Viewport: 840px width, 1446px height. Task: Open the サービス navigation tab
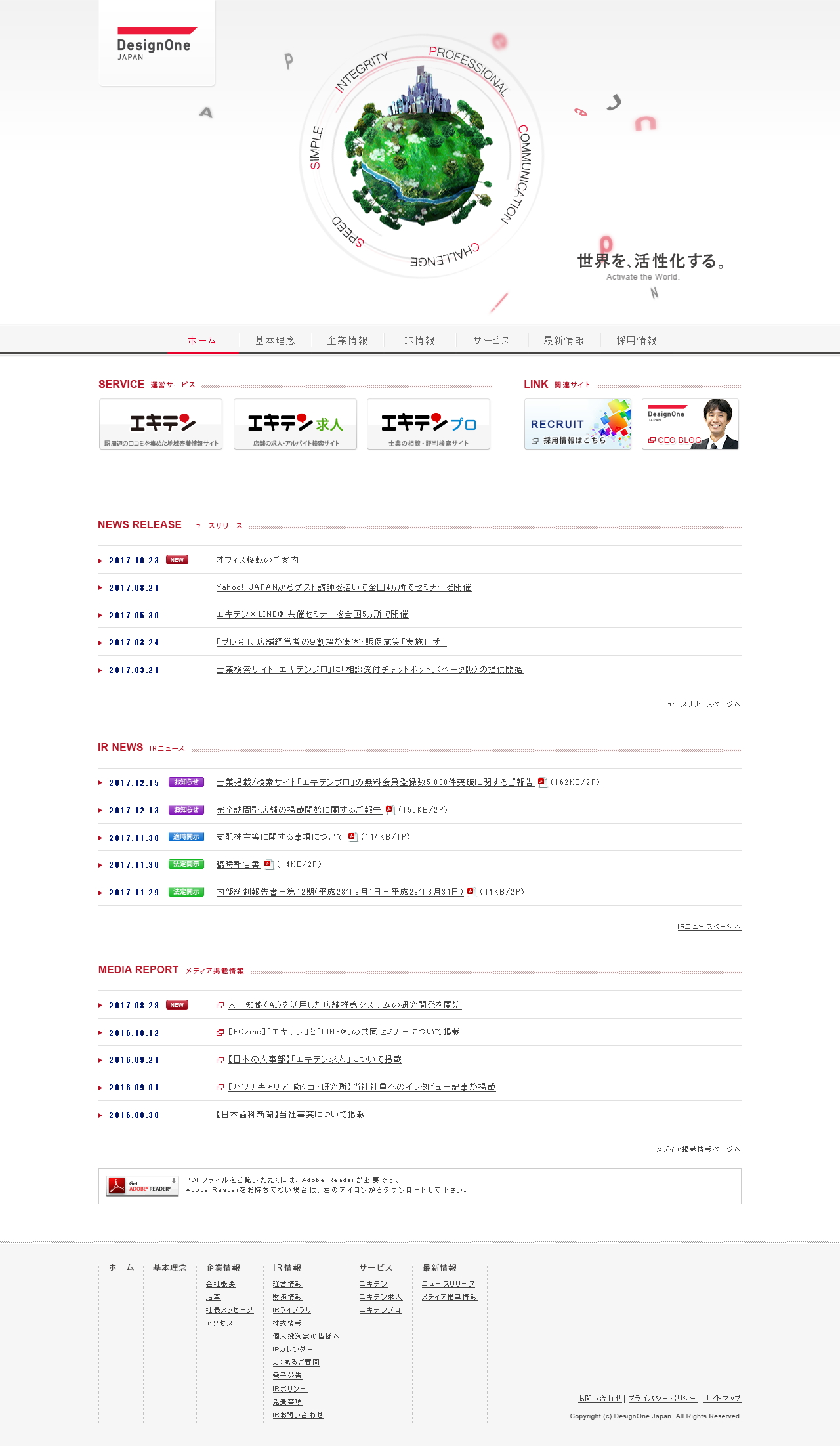tap(492, 340)
